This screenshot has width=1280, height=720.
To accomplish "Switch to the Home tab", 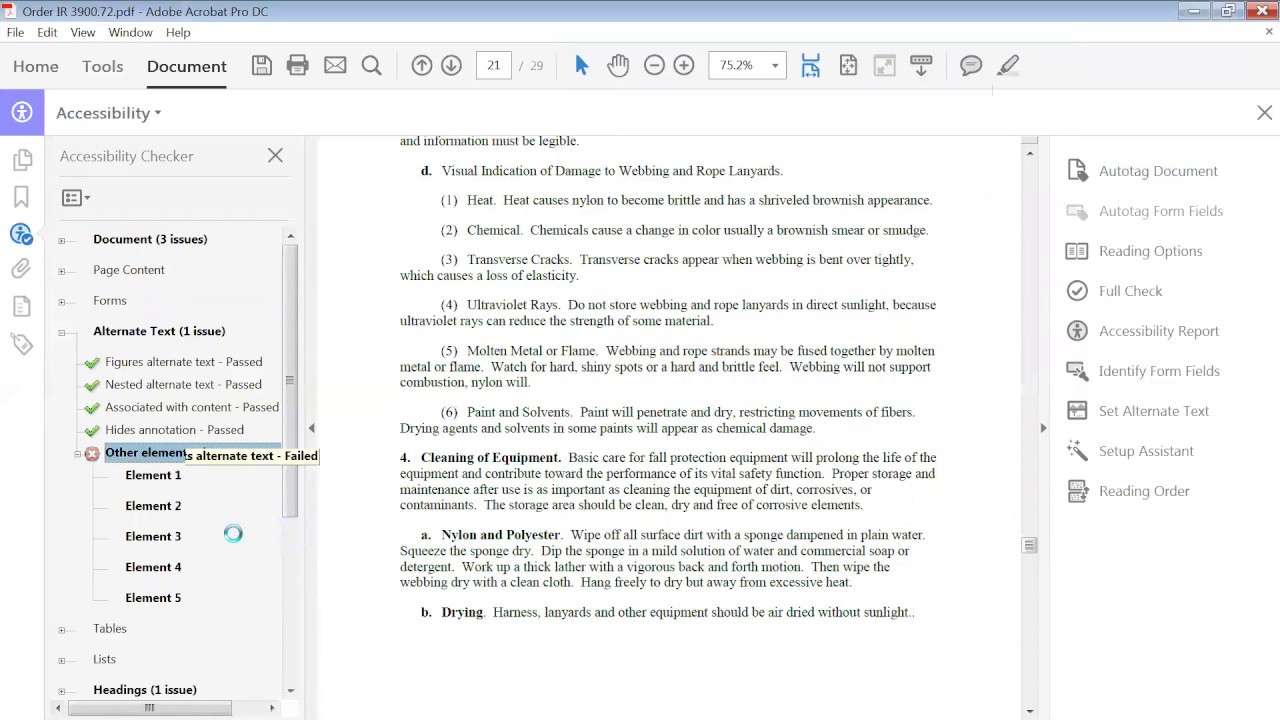I will coord(36,66).
